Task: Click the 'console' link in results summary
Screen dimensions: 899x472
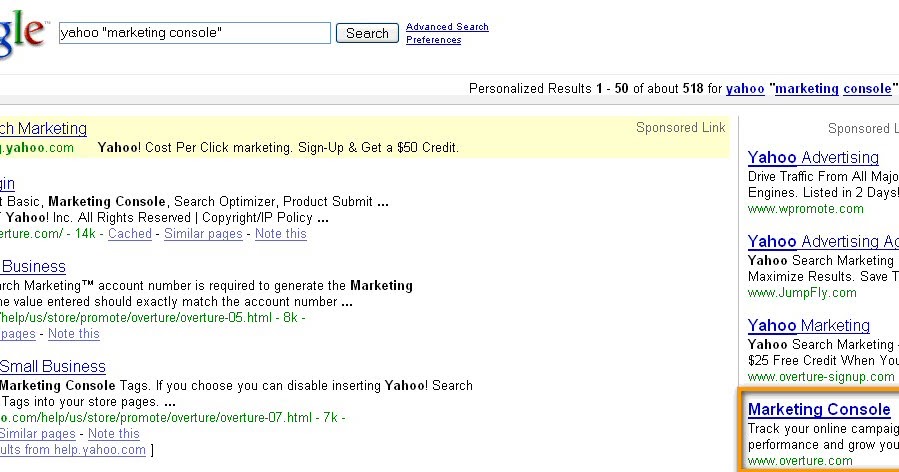Action: point(867,88)
